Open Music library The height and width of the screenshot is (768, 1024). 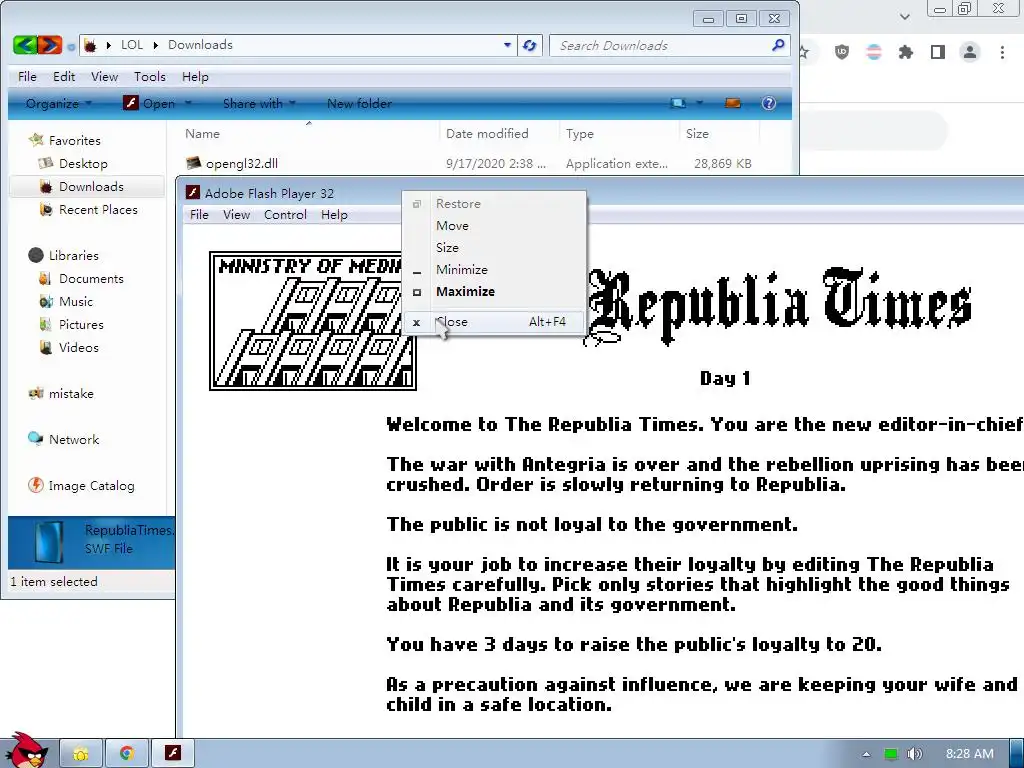[76, 301]
